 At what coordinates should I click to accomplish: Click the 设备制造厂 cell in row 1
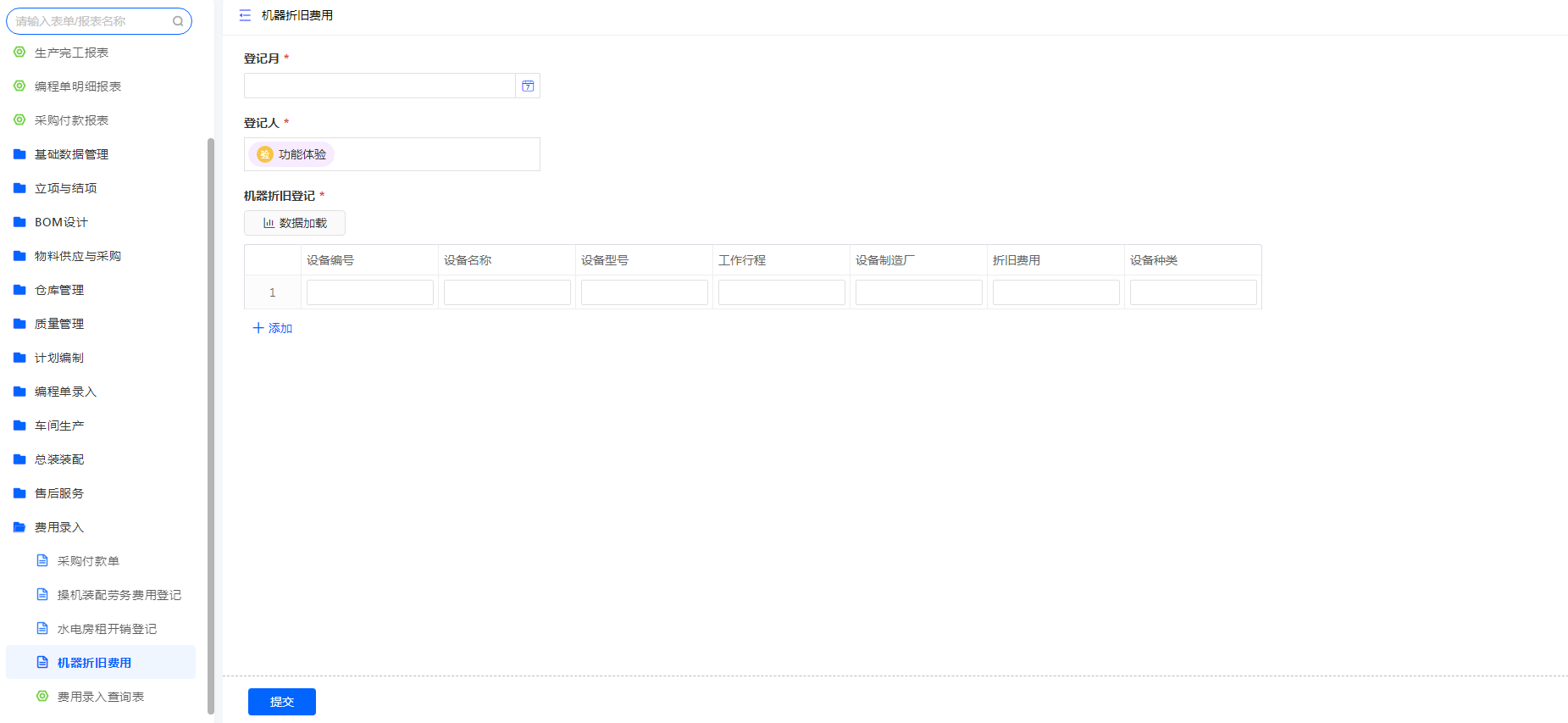[919, 292]
